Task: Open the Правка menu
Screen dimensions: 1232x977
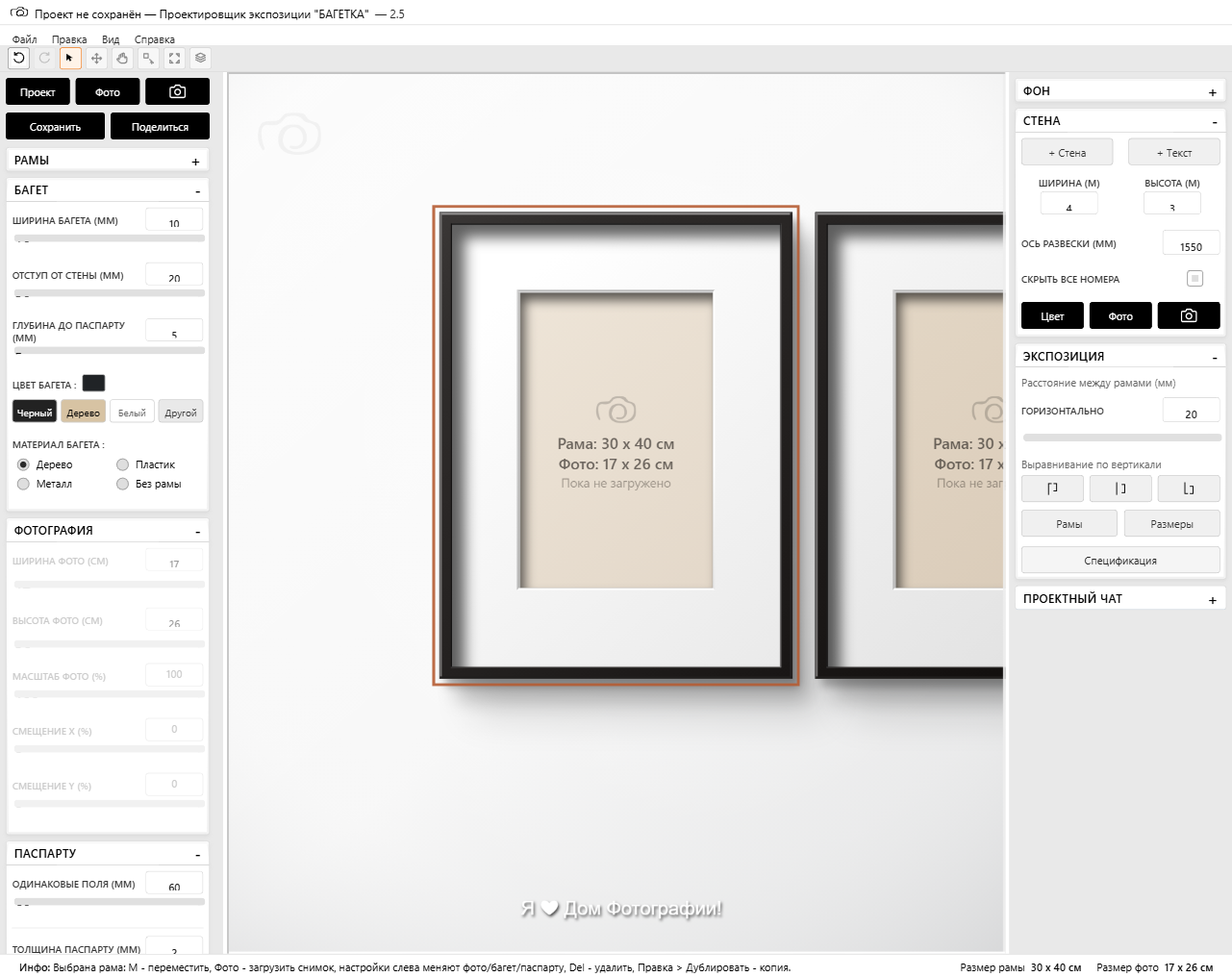Action: (x=69, y=39)
